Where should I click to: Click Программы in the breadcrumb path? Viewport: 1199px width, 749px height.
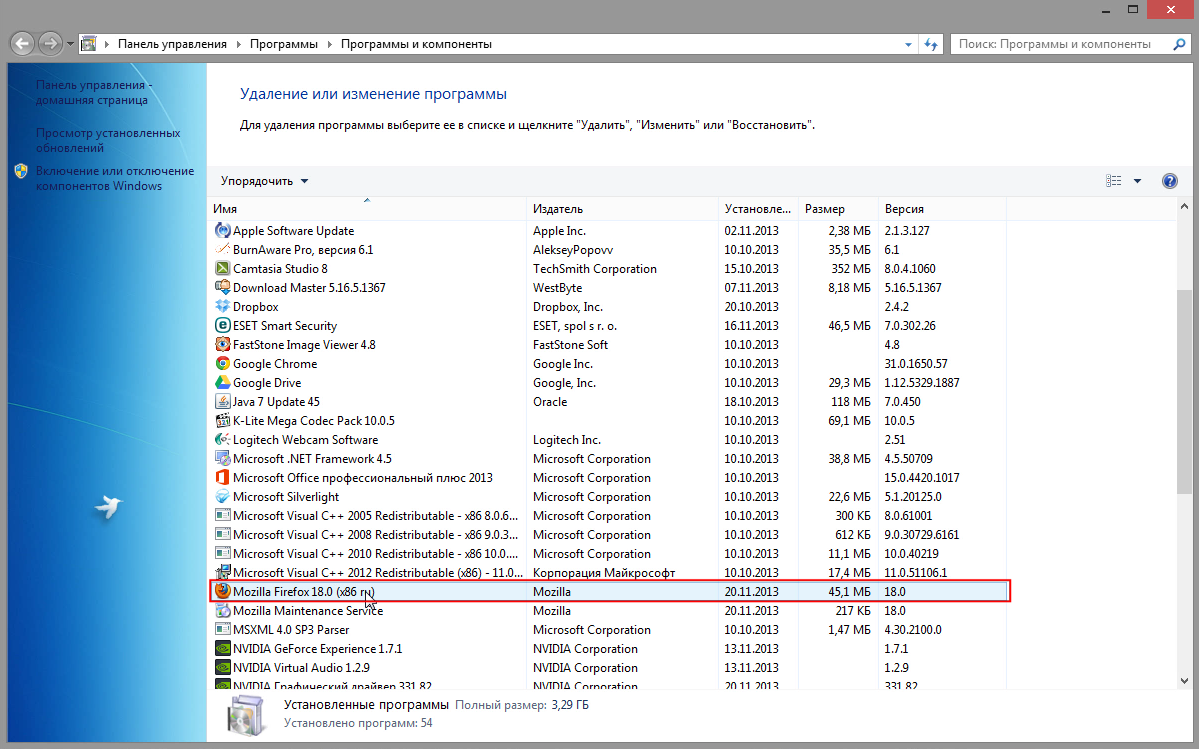[x=284, y=44]
